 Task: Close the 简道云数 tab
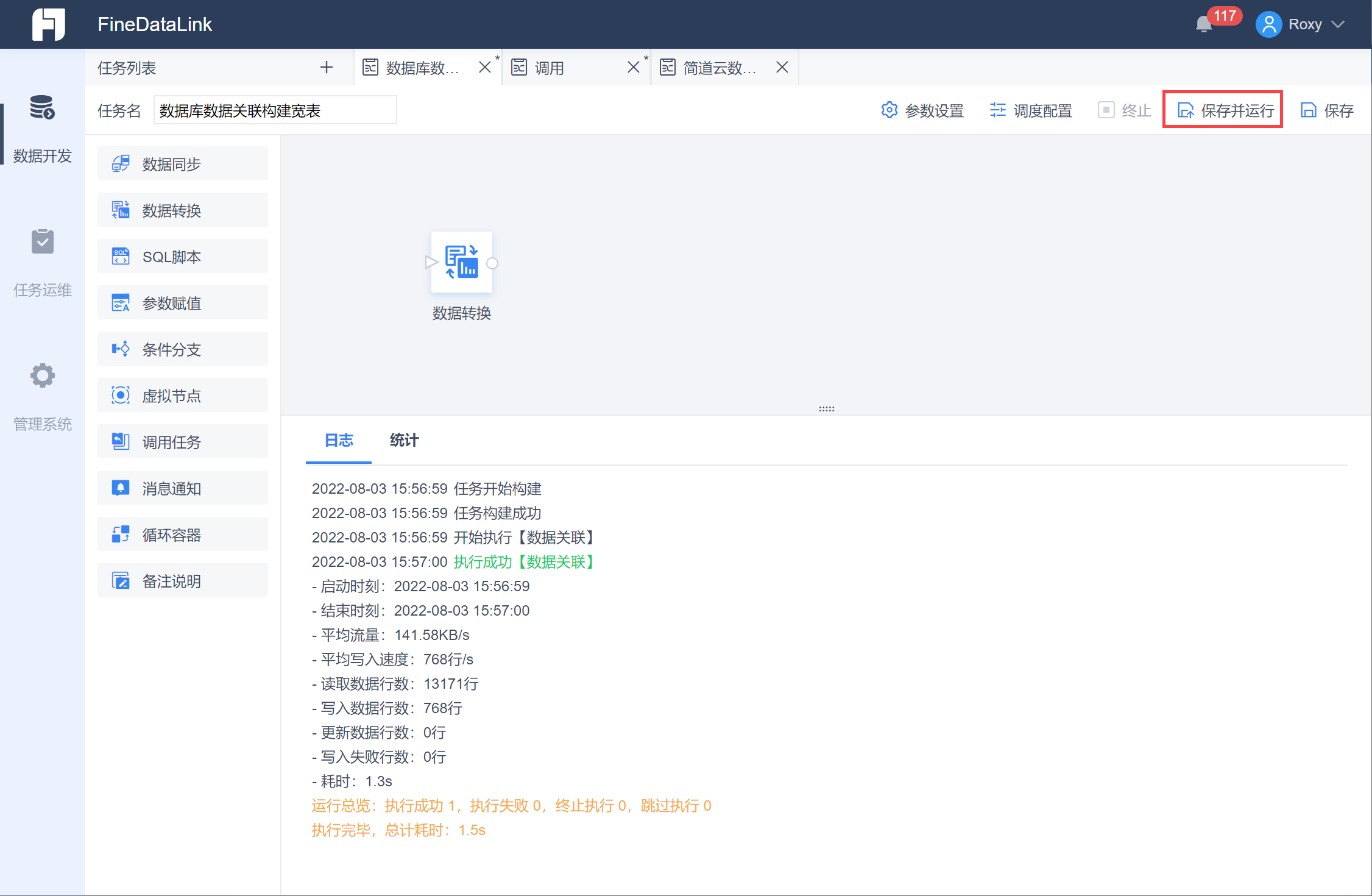pos(782,68)
